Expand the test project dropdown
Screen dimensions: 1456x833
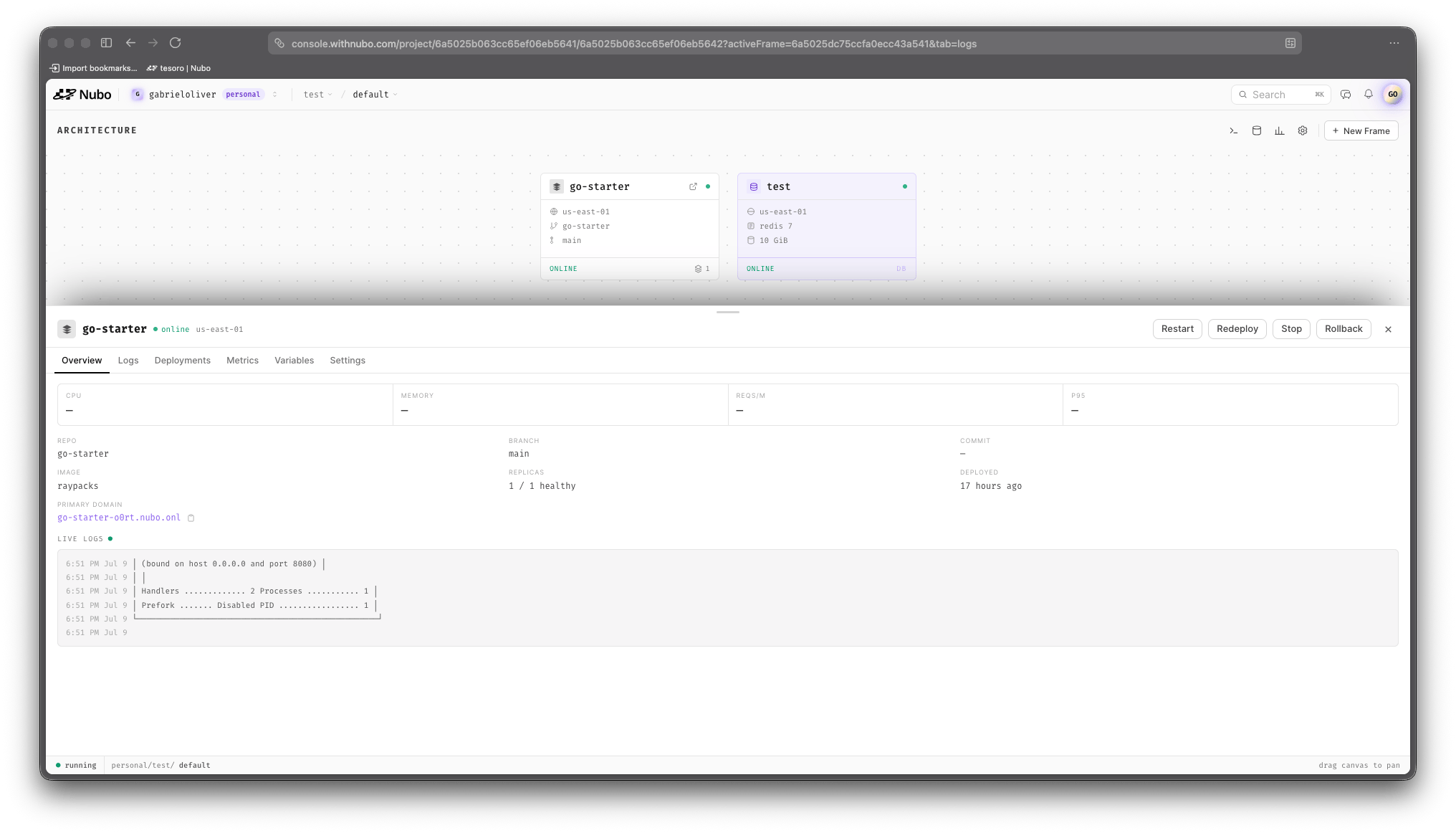pos(317,95)
